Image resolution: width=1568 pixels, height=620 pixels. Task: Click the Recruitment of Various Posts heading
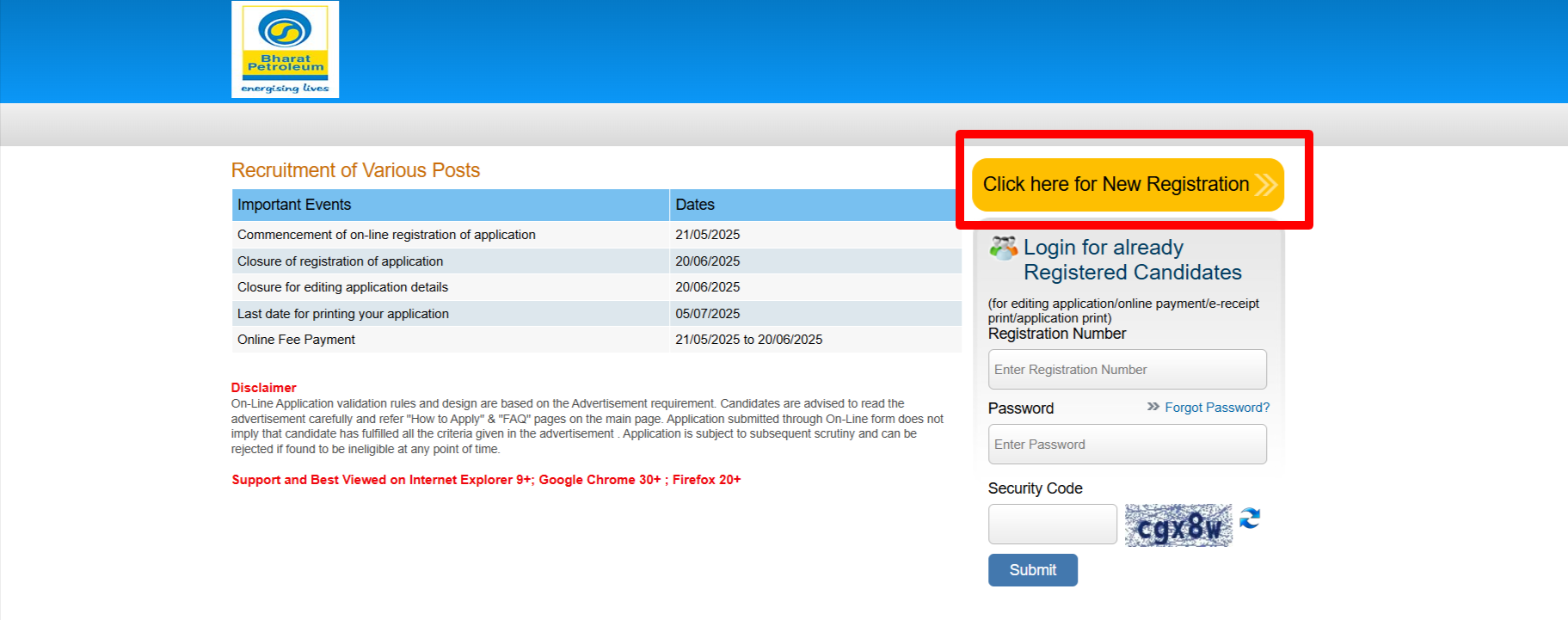355,170
